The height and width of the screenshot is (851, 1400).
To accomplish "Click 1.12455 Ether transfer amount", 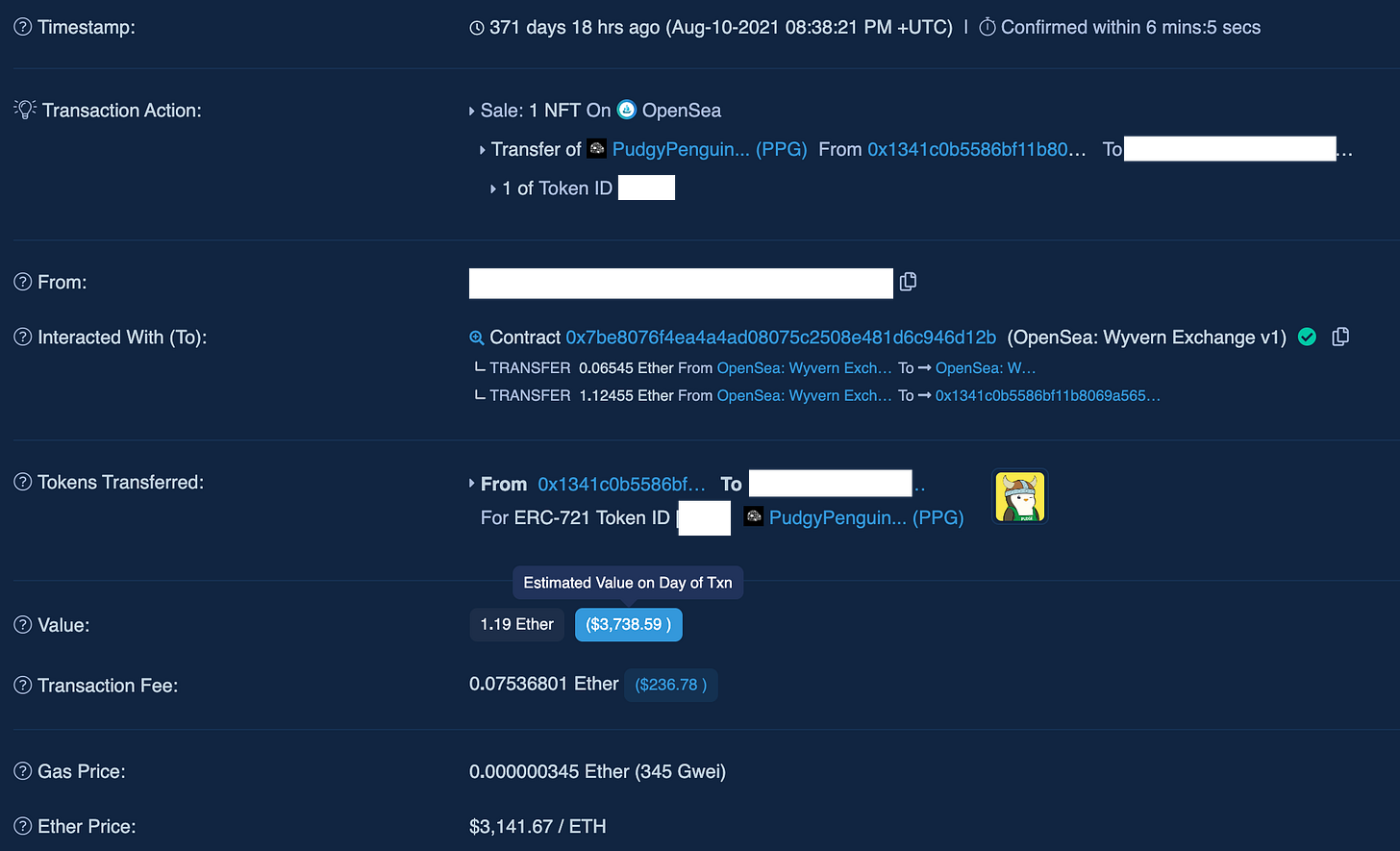I will (x=626, y=395).
